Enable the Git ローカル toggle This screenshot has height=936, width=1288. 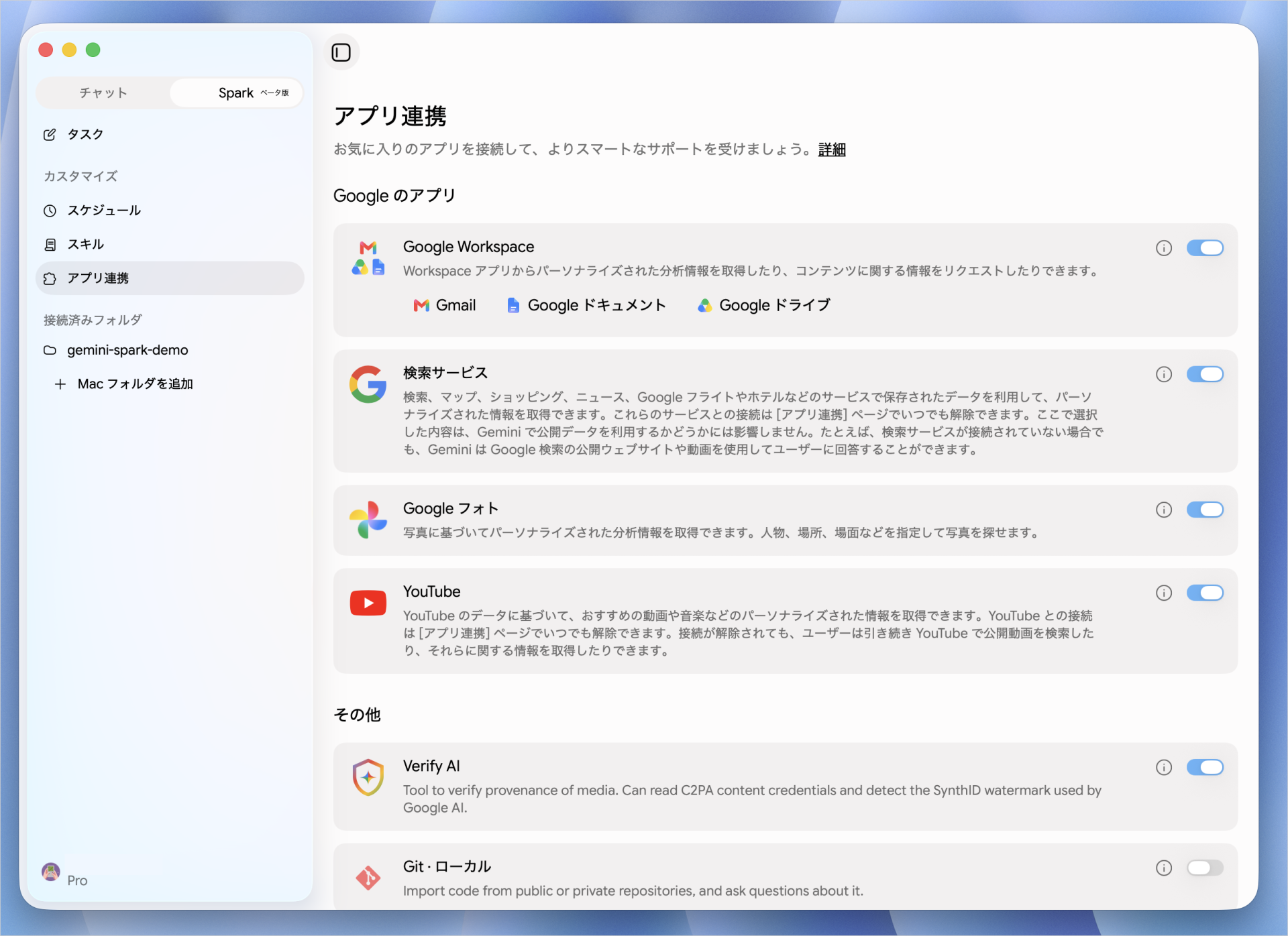1205,868
